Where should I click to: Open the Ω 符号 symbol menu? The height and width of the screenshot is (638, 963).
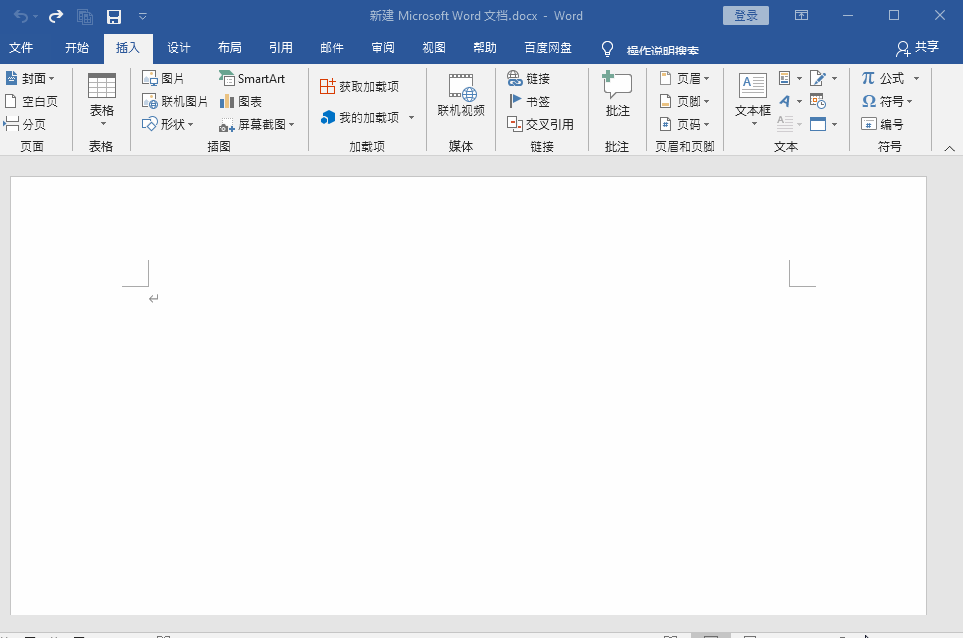point(887,101)
